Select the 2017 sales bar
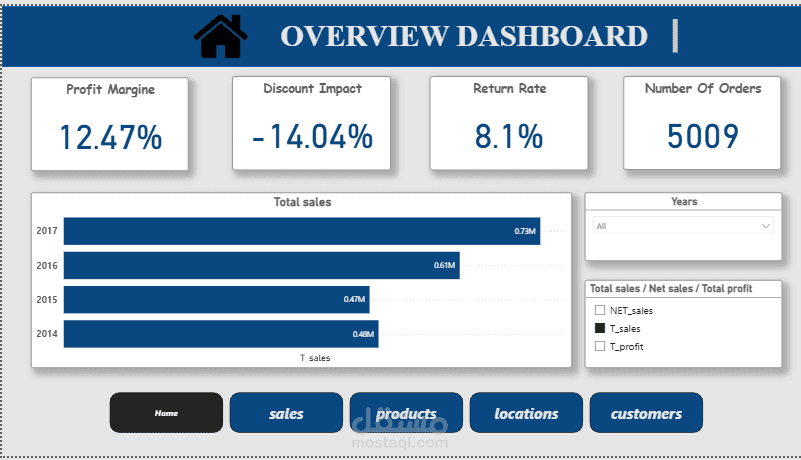This screenshot has height=460, width=801. point(302,231)
